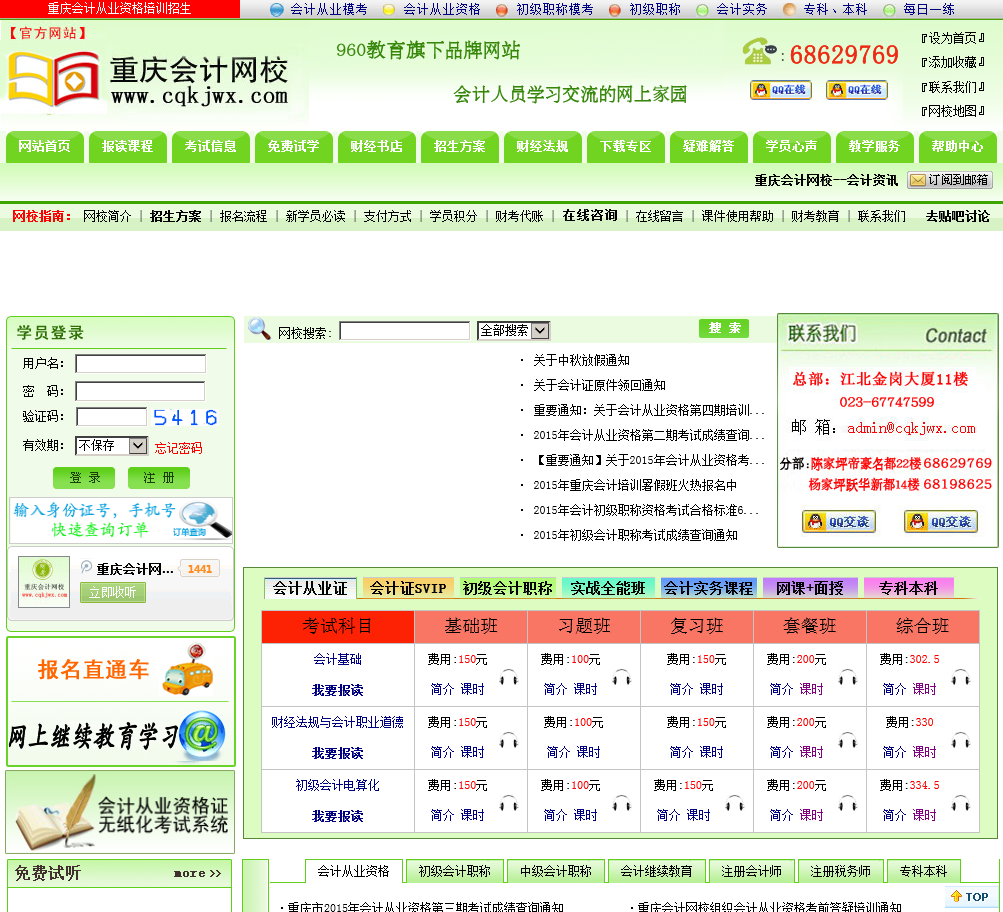Click the right QQ交谈 button in contact box
The width and height of the screenshot is (1003, 912).
(940, 521)
